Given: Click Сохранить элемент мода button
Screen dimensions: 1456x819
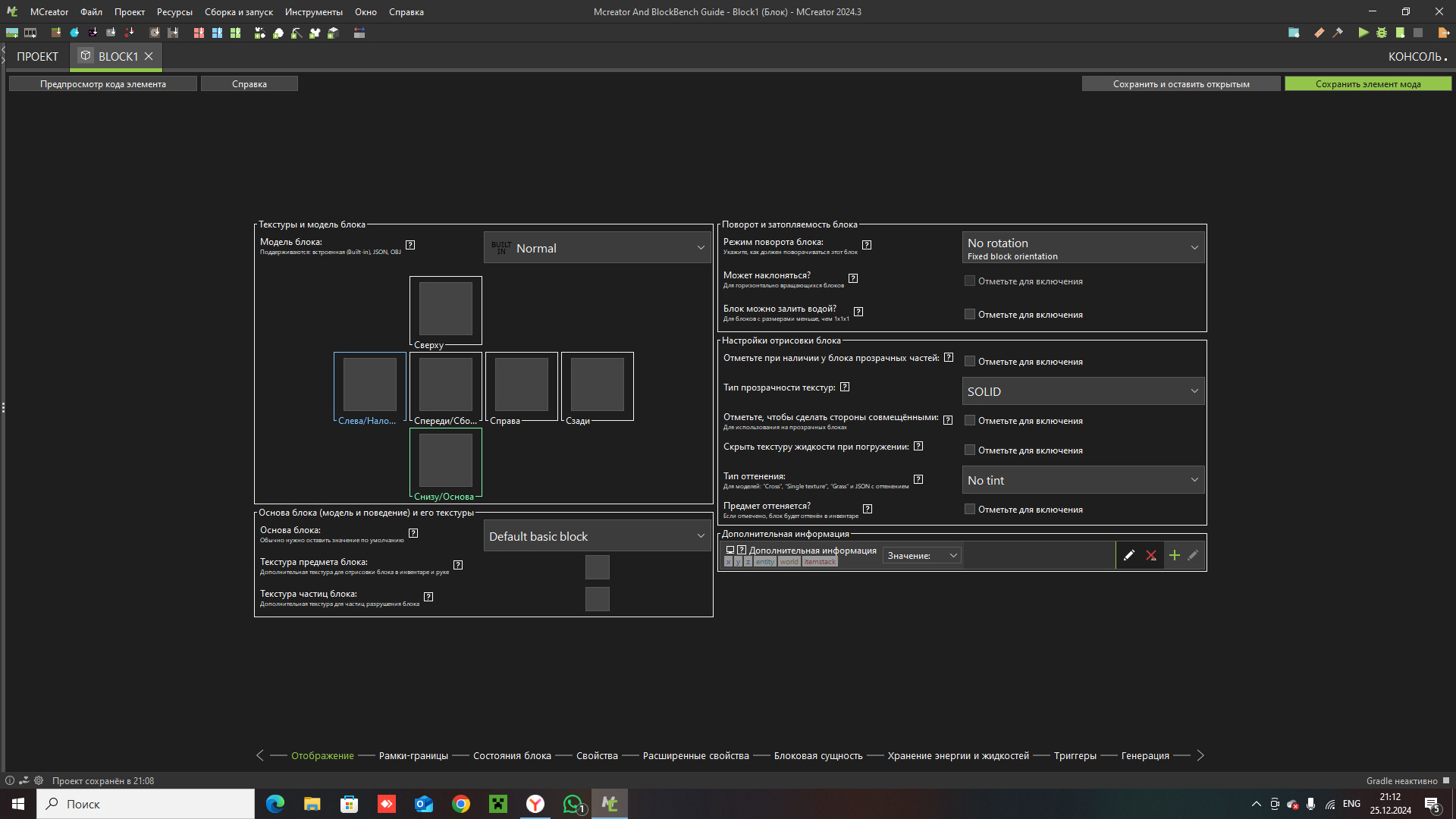Looking at the screenshot, I should pyautogui.click(x=1367, y=84).
